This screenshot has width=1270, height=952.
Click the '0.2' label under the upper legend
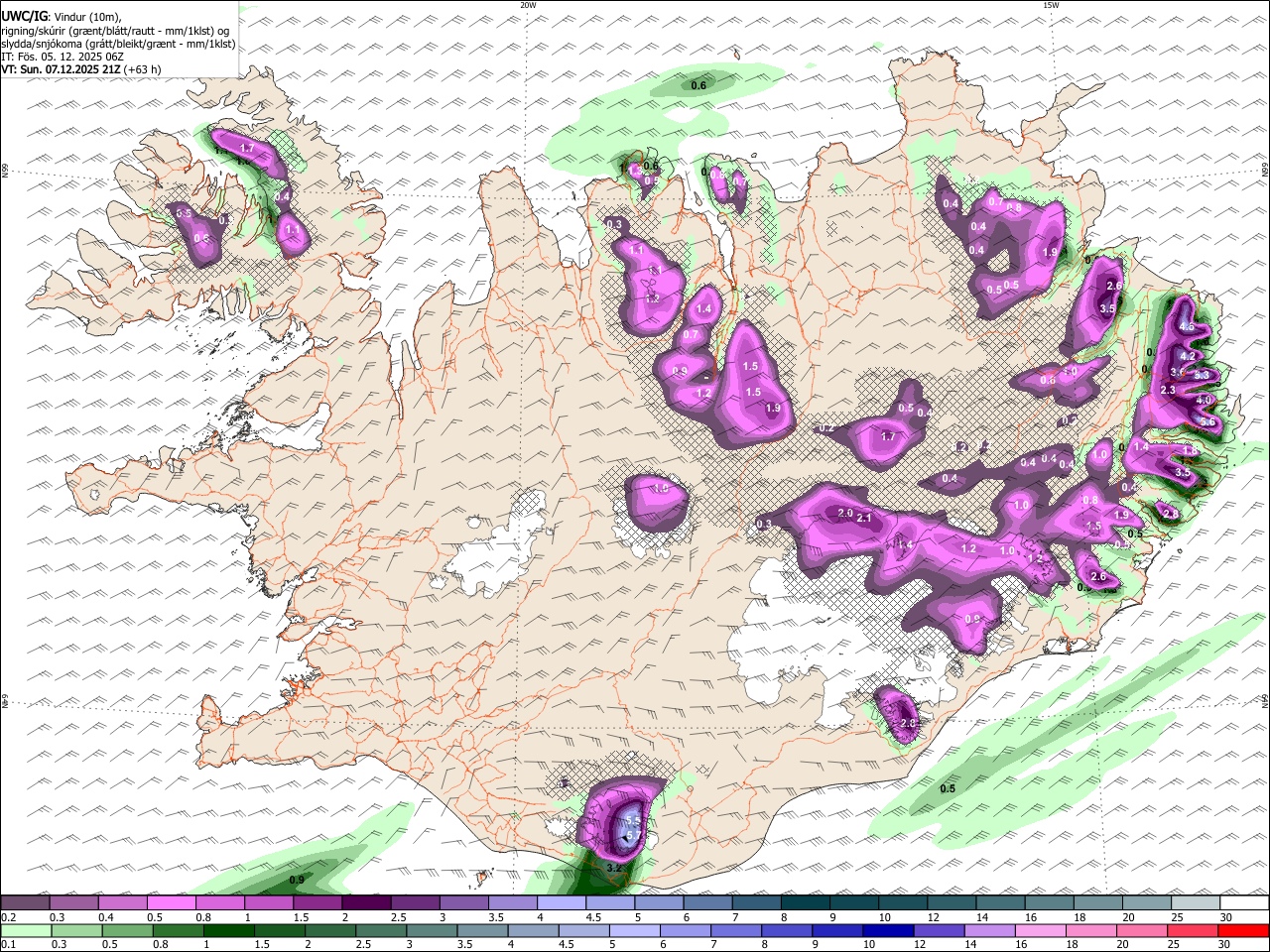pos(7,917)
